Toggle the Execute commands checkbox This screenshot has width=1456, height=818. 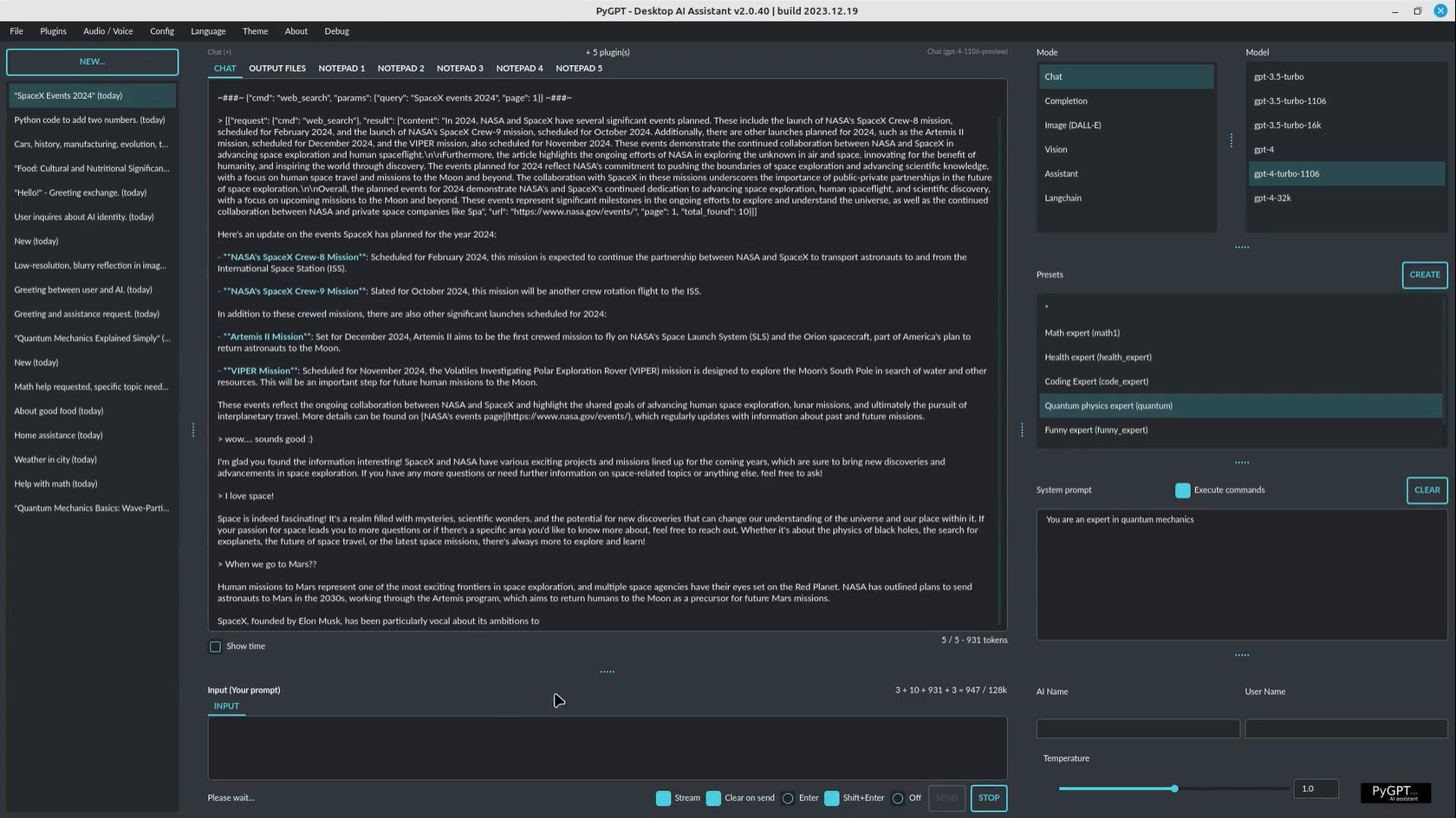tap(1182, 490)
